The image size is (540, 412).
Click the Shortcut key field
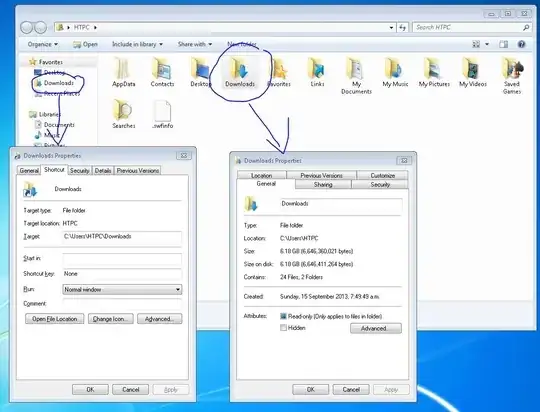click(122, 274)
